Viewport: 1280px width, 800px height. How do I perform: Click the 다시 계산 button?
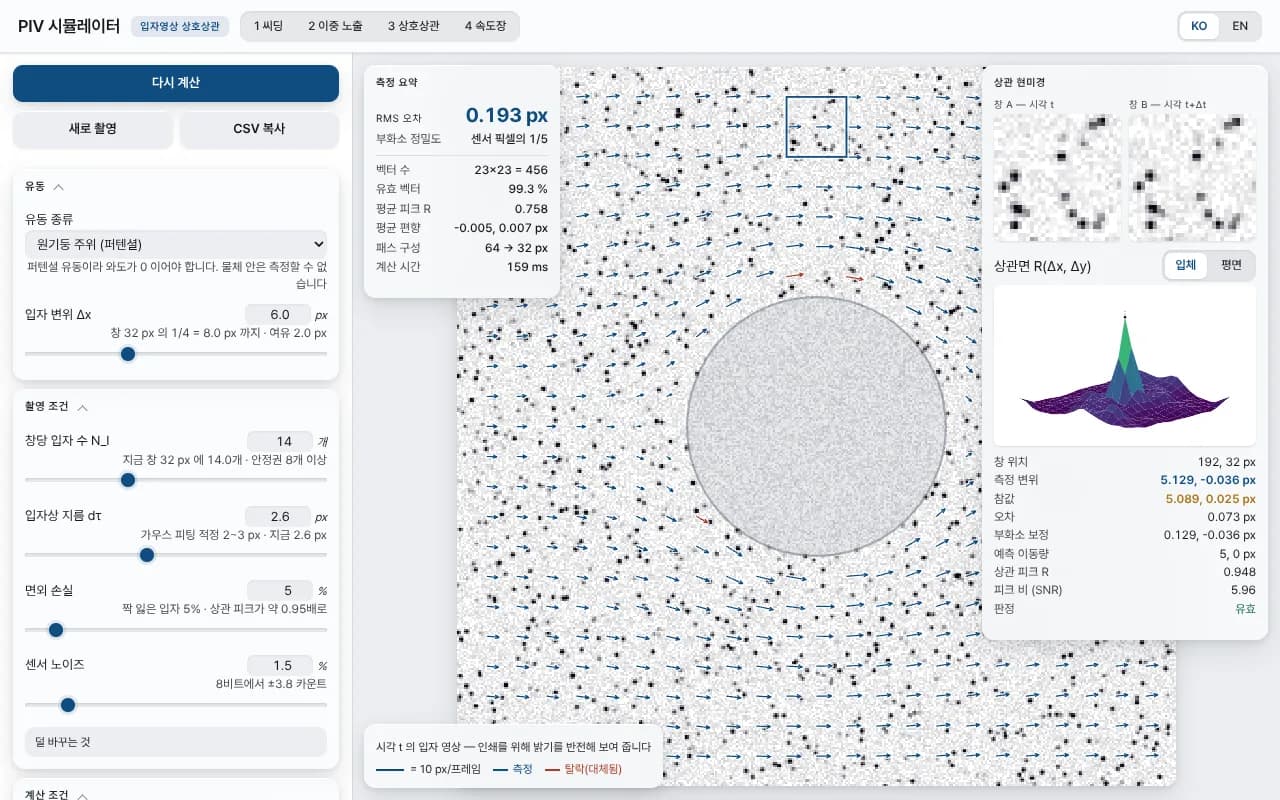[x=176, y=83]
